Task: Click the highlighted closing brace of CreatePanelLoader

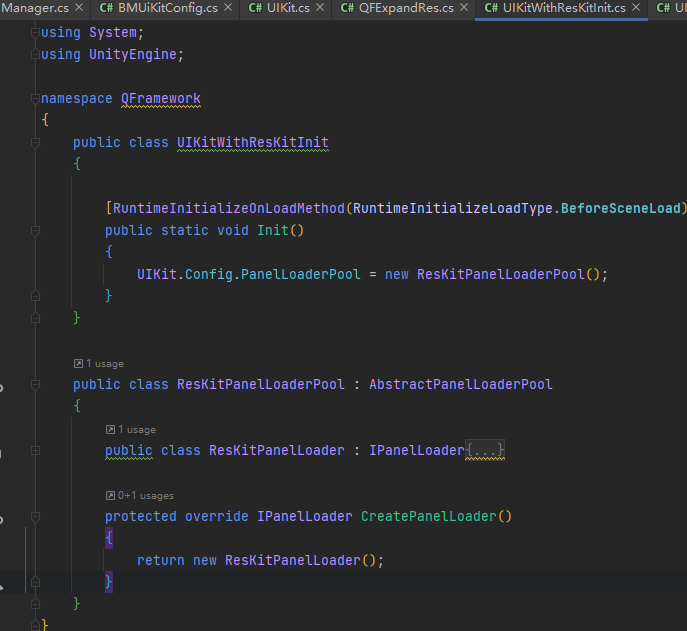Action: click(109, 582)
